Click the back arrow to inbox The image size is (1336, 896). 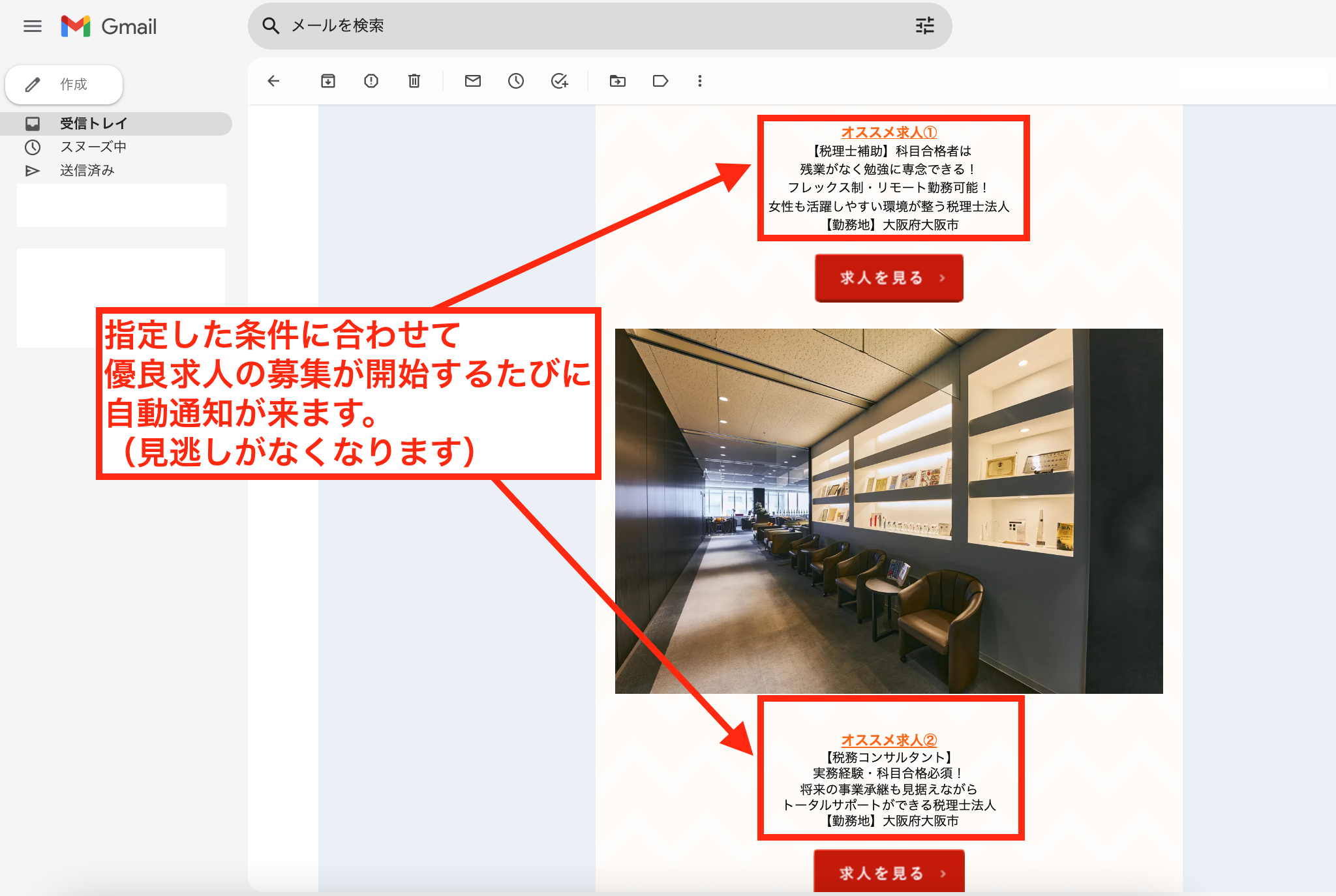click(274, 81)
